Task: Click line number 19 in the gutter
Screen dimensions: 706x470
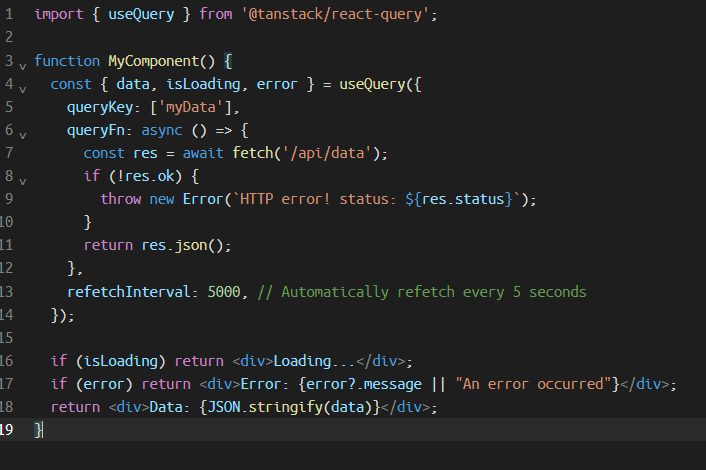Action: [6, 429]
